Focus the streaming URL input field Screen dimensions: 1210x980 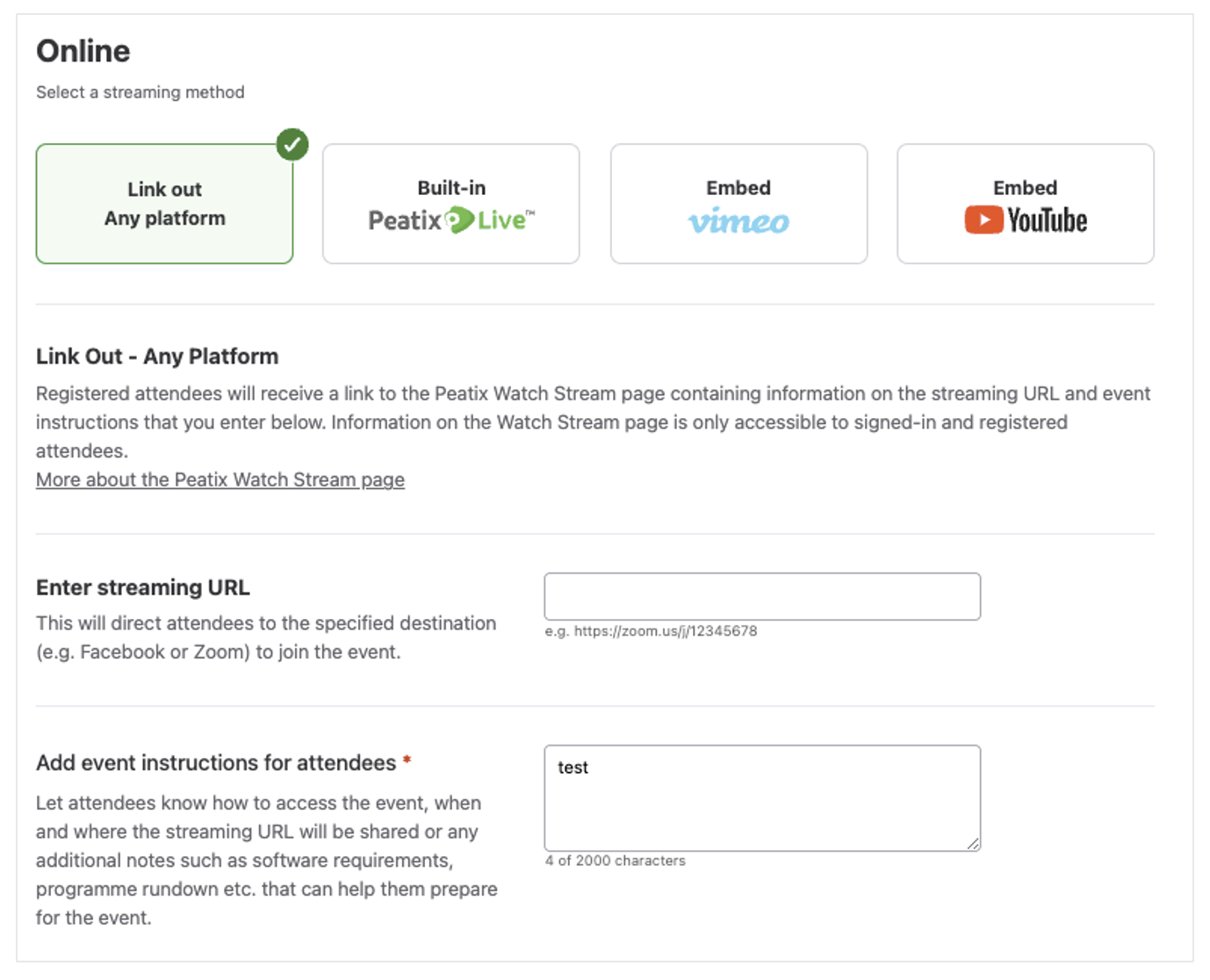click(762, 596)
